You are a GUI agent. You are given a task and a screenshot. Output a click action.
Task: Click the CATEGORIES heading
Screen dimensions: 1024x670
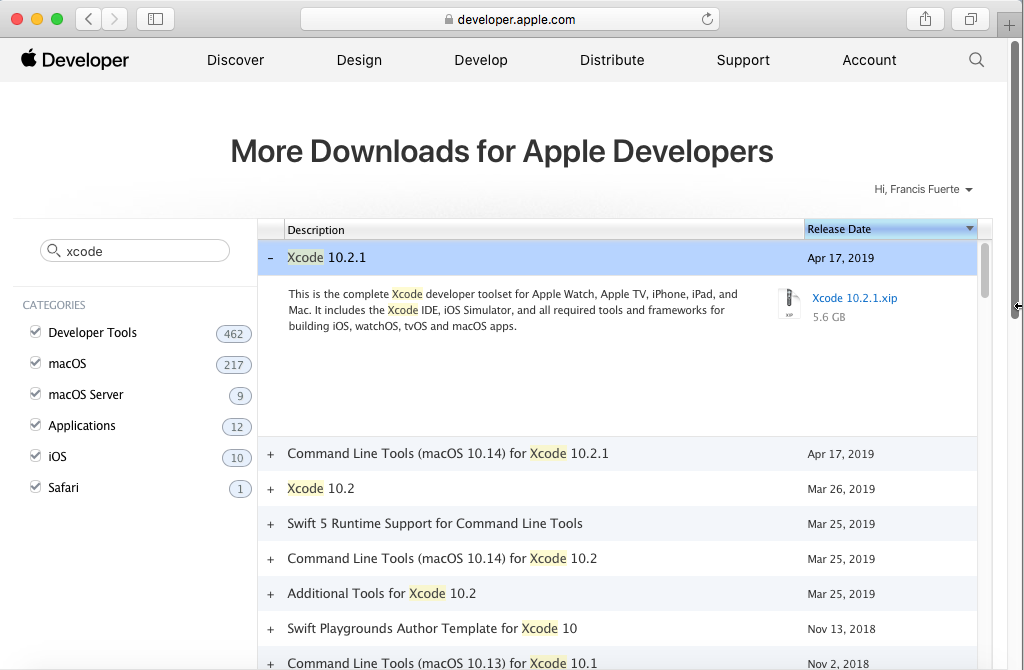point(54,305)
